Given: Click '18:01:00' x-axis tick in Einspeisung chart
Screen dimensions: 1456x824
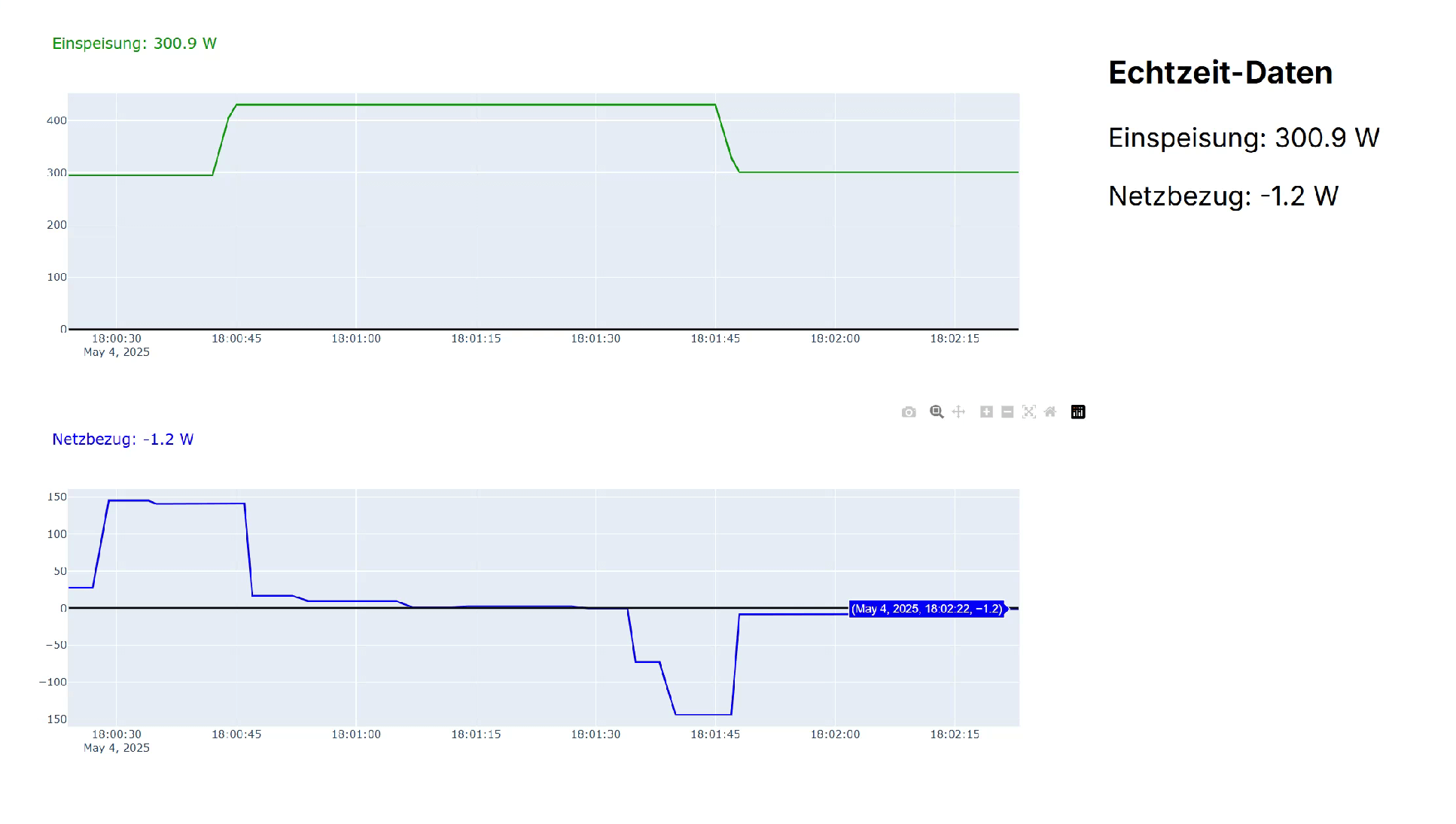Looking at the screenshot, I should click(x=356, y=339).
